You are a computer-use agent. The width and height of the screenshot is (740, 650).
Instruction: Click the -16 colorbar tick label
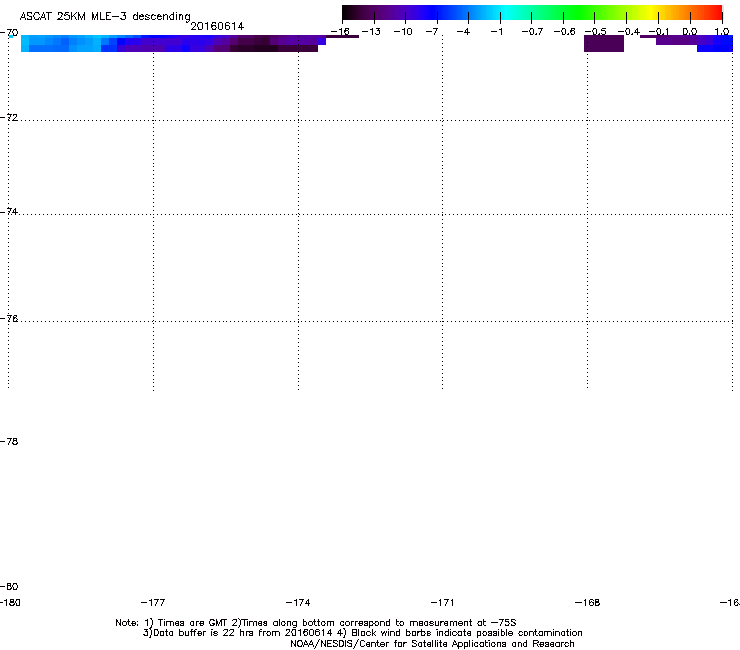coord(340,32)
